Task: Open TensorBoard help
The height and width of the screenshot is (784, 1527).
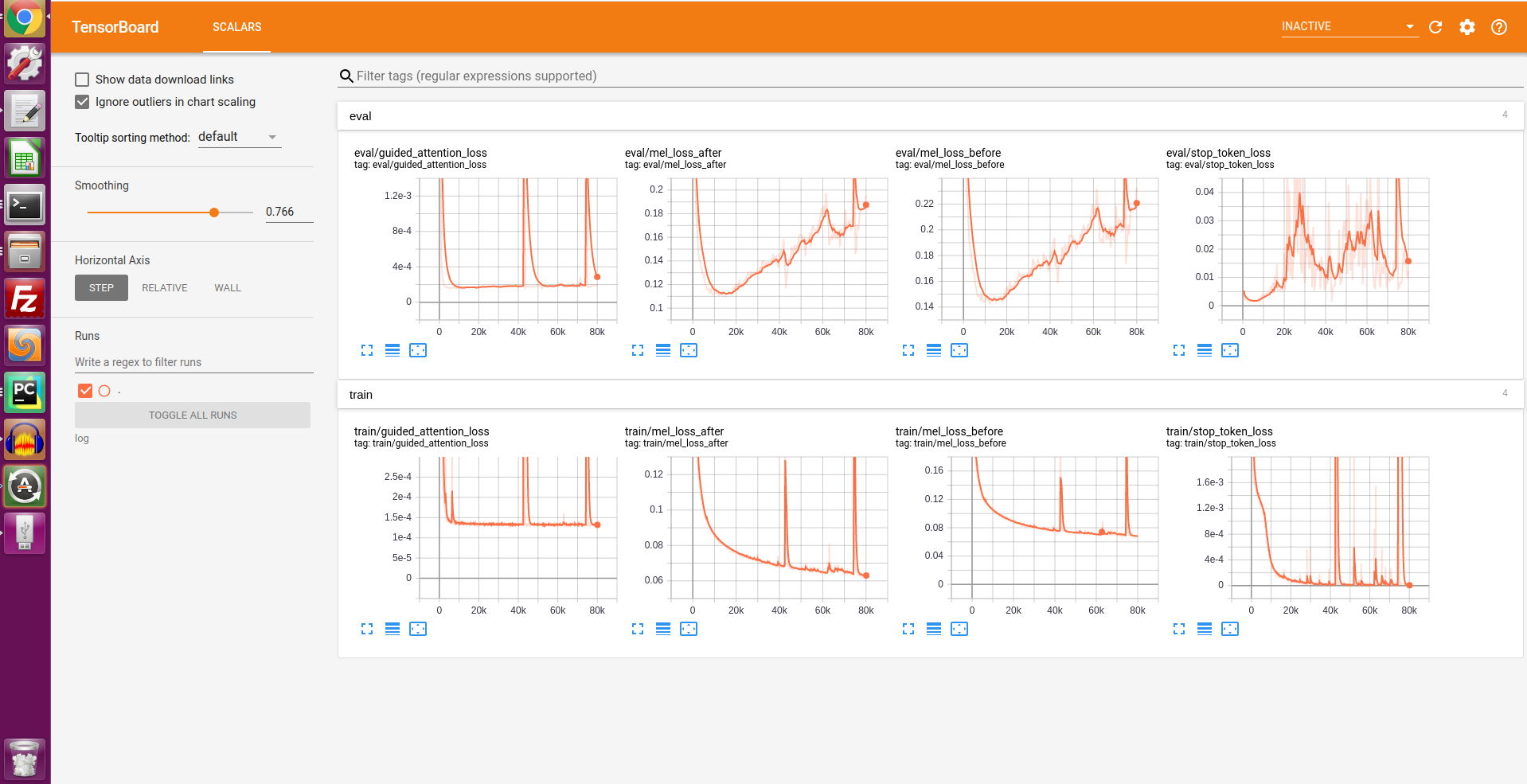Action: [x=1499, y=26]
